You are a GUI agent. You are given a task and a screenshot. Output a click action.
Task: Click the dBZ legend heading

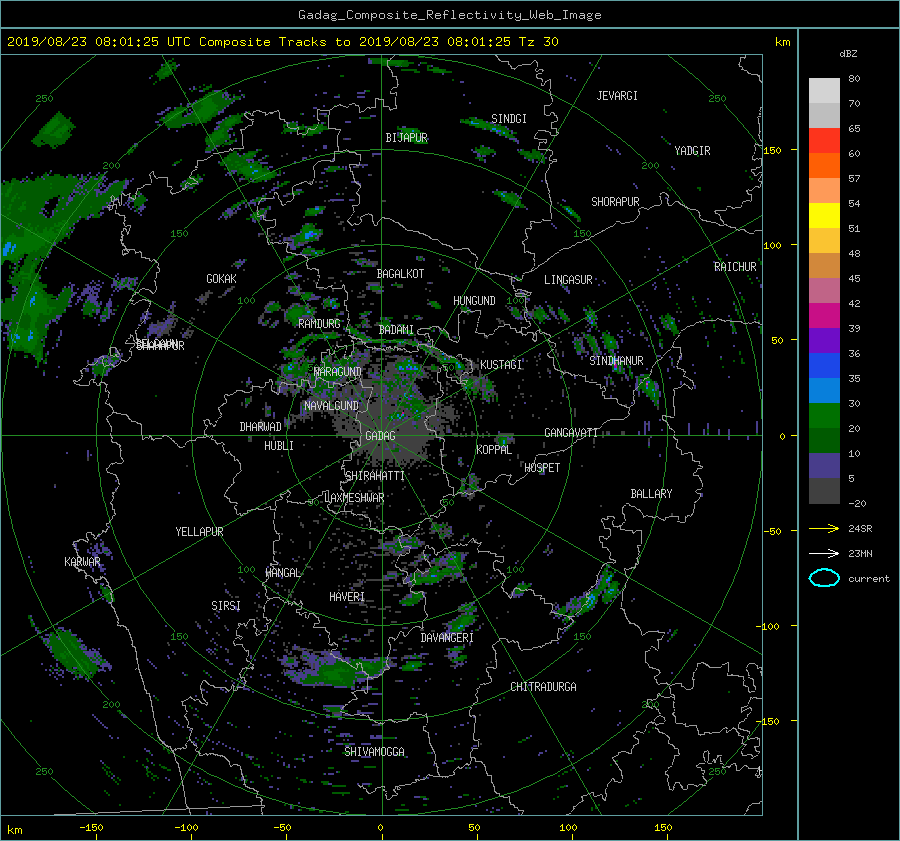(848, 54)
